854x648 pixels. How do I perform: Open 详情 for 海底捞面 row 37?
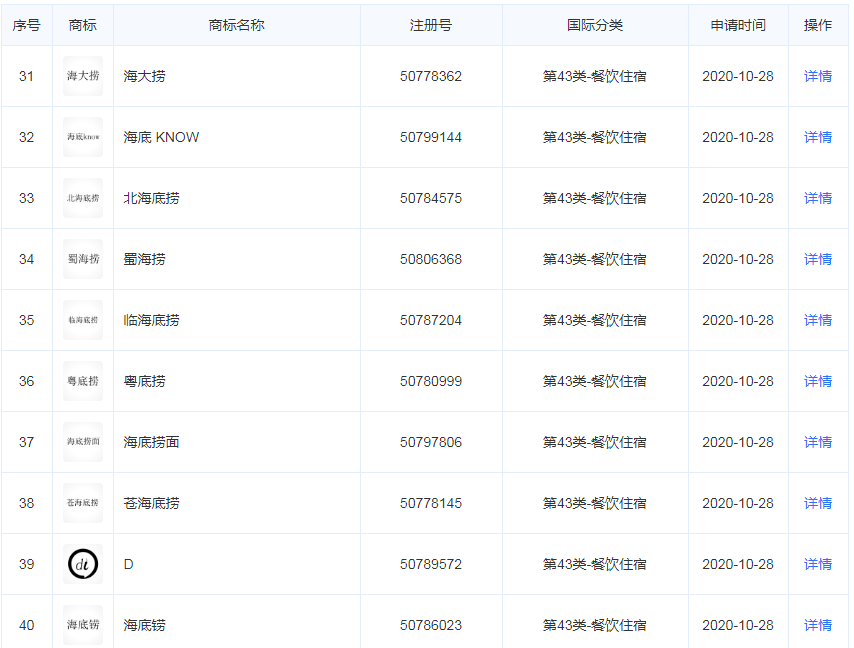pyautogui.click(x=818, y=441)
